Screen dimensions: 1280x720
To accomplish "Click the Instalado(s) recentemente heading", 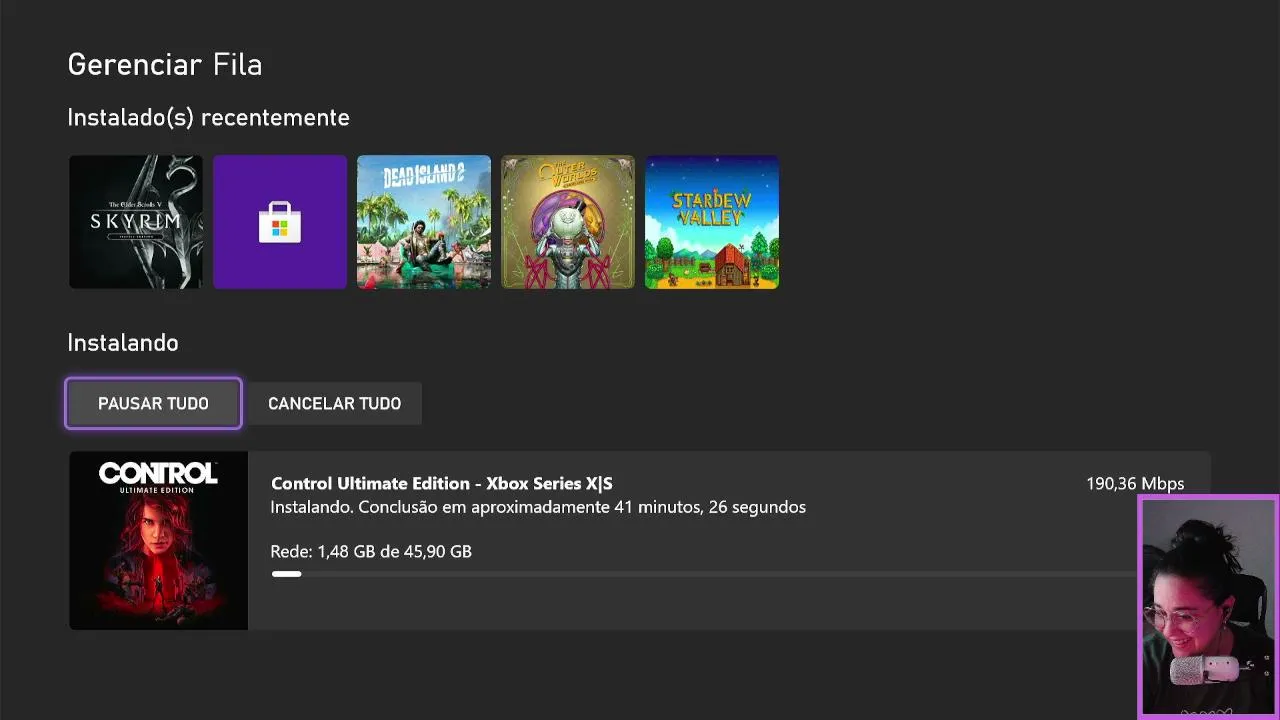I will tap(208, 118).
